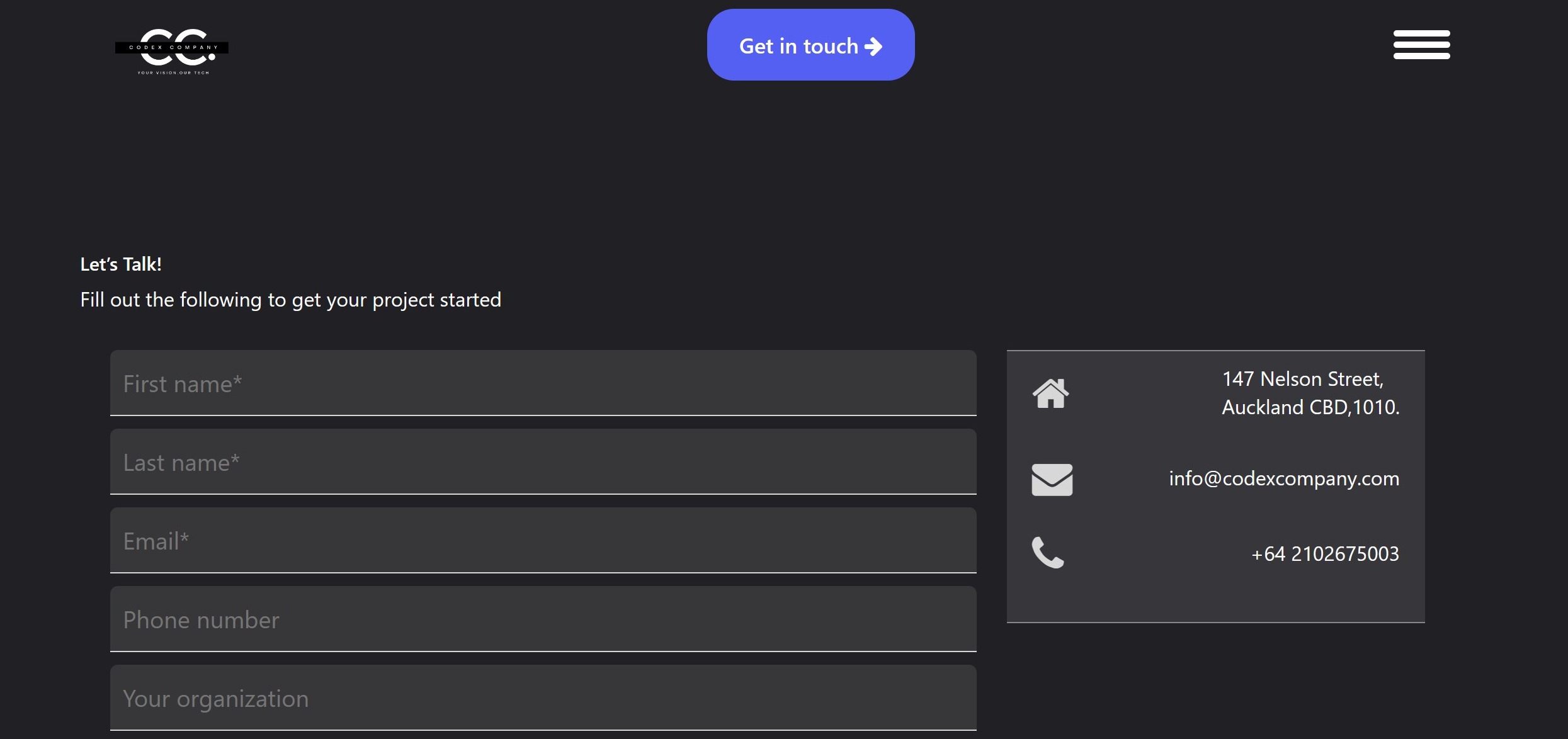The width and height of the screenshot is (1568, 739).
Task: Select the Your organization field
Action: pos(543,698)
